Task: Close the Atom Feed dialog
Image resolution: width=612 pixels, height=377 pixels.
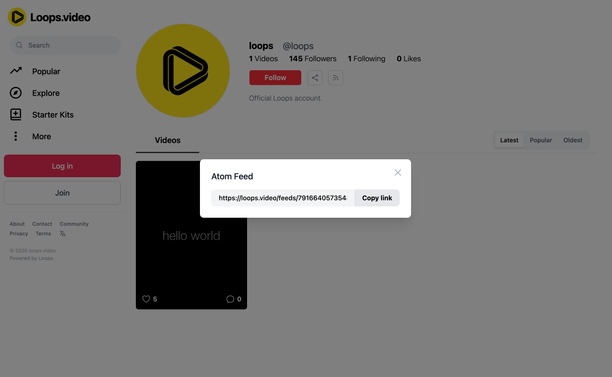Action: 398,172
